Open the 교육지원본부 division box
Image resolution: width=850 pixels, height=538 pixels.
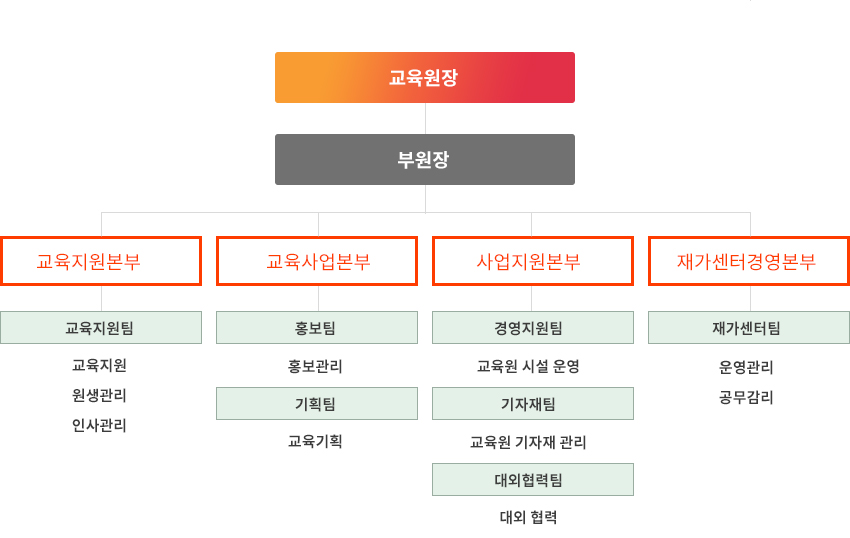[101, 261]
